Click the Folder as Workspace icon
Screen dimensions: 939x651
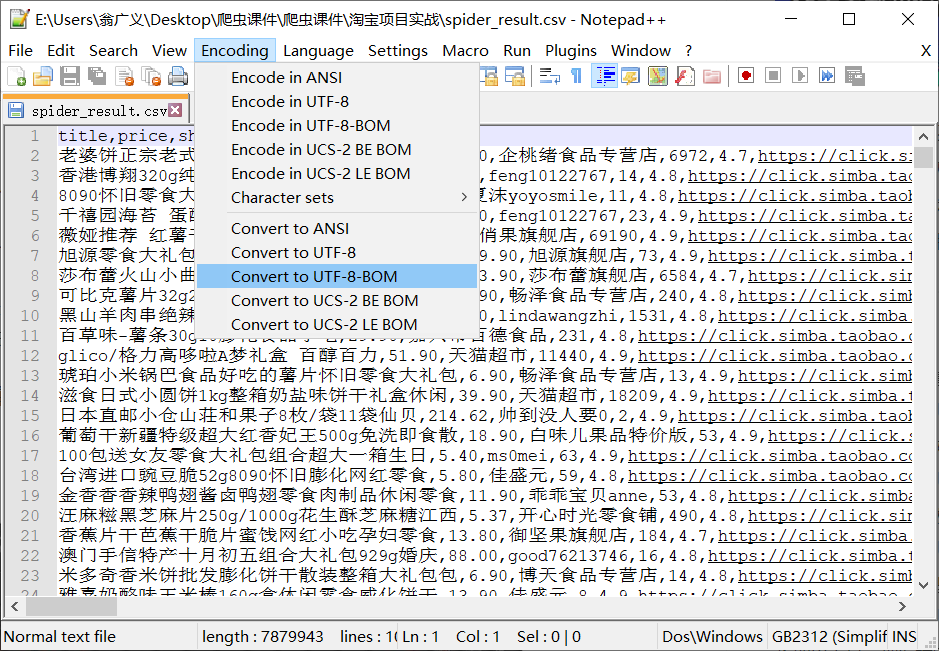712,76
